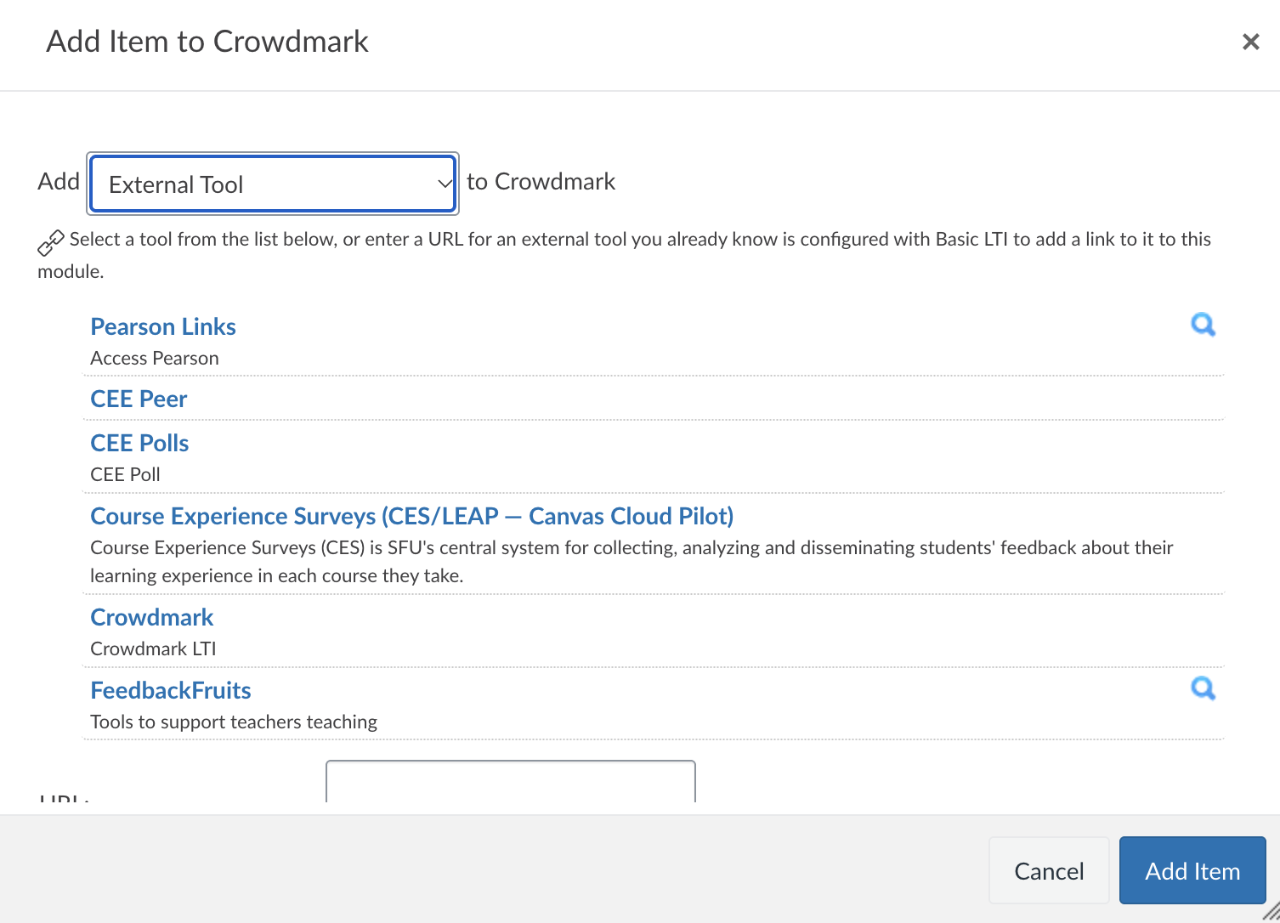The image size is (1280, 923).
Task: Select the Pearson Links tool
Action: (x=163, y=326)
